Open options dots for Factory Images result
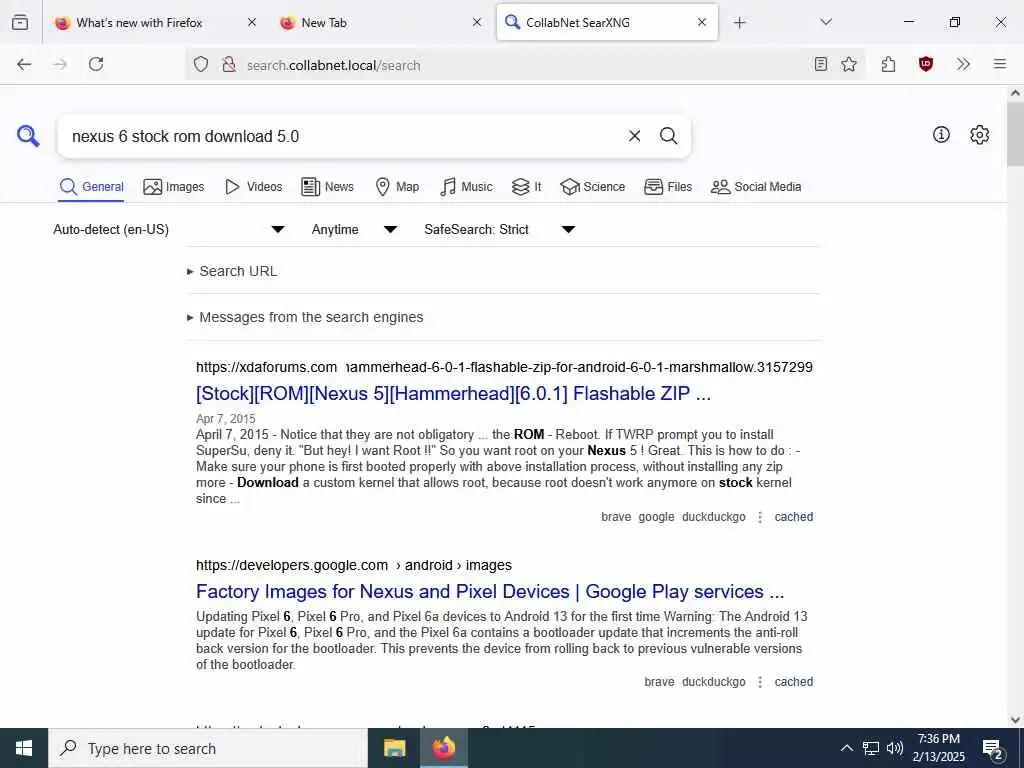This screenshot has width=1024, height=768. pos(760,682)
